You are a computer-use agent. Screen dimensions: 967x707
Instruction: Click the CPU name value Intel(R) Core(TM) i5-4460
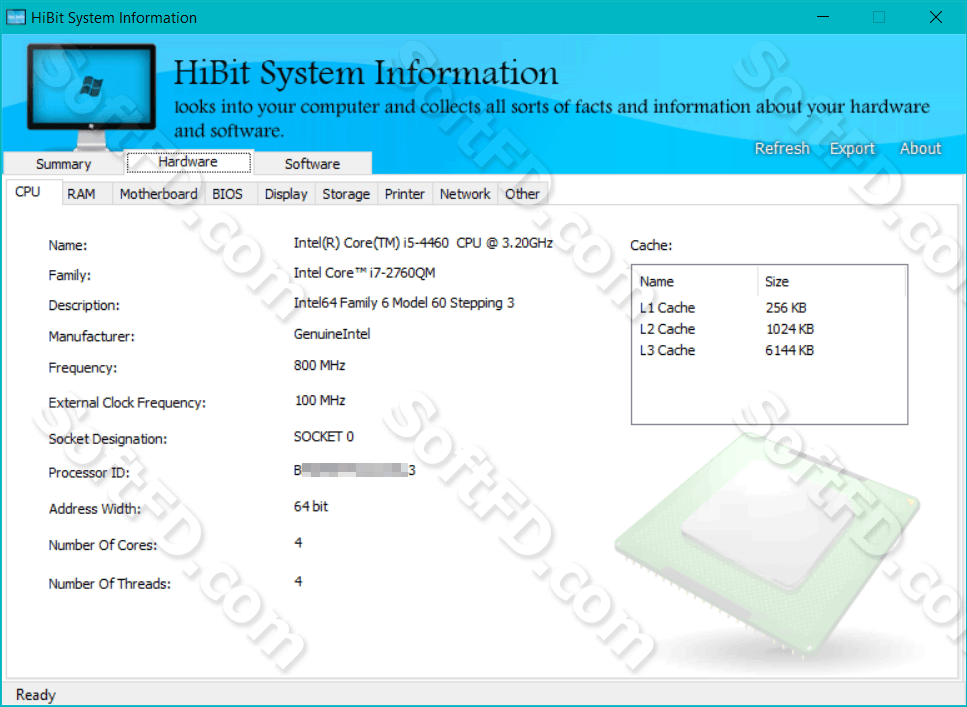tap(423, 243)
